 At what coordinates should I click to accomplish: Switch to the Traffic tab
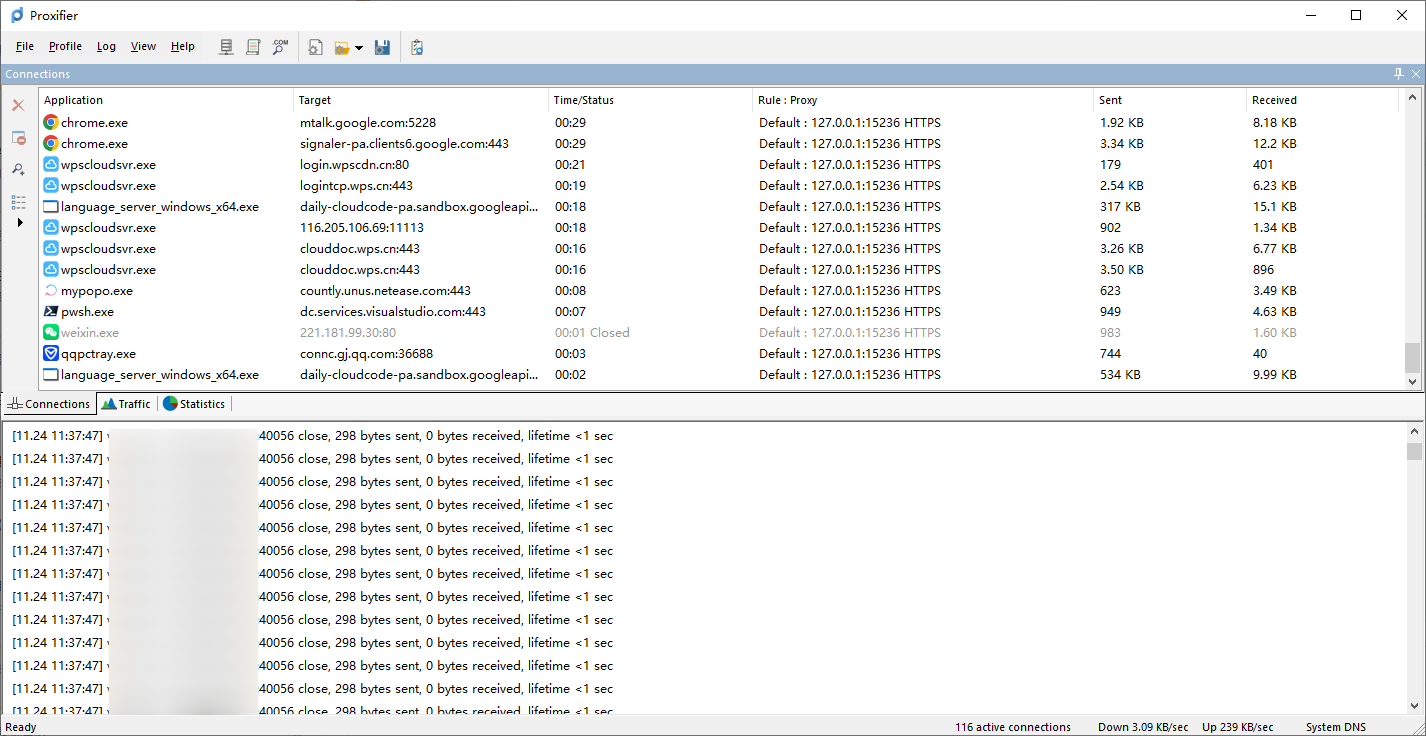point(126,404)
